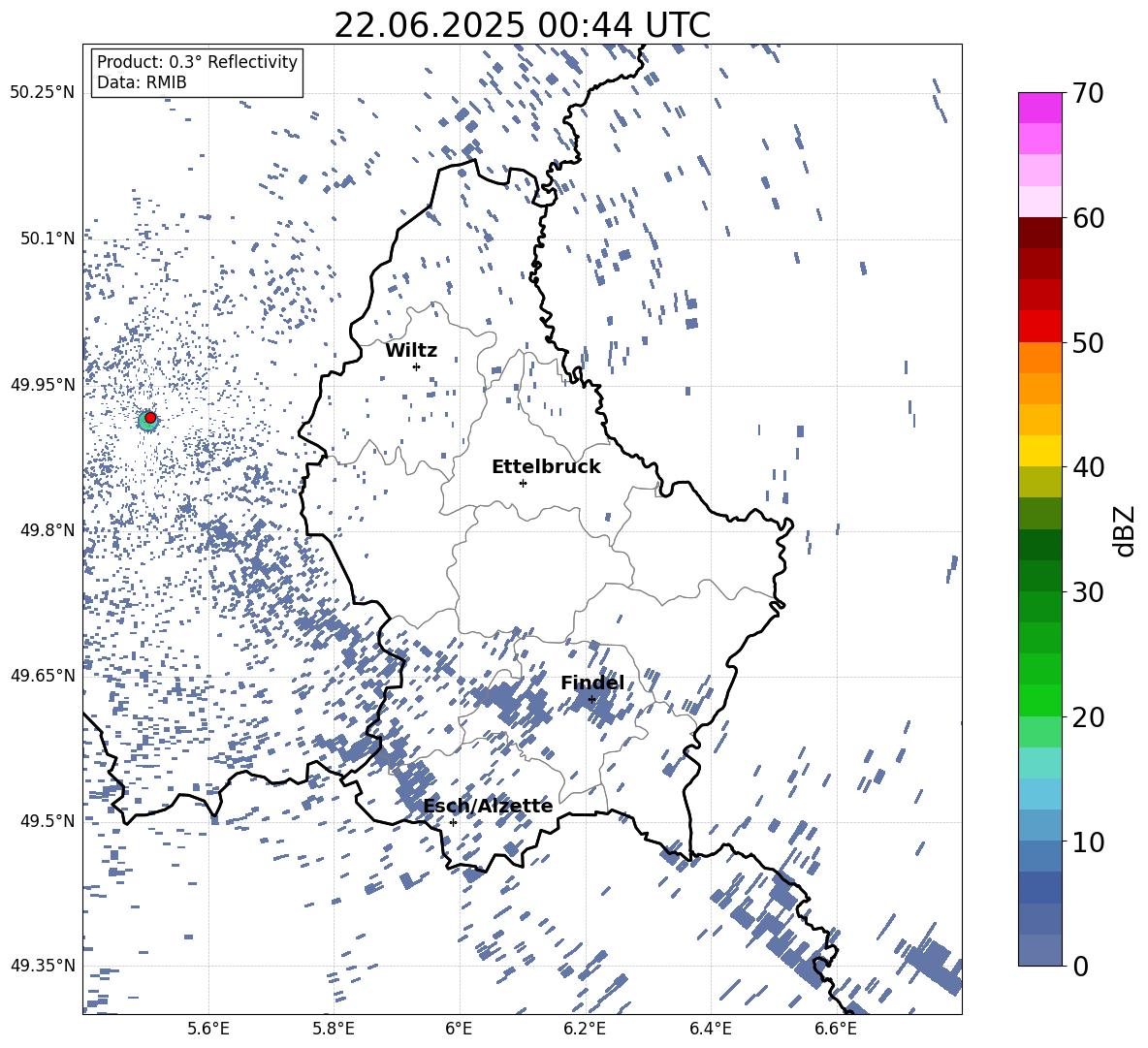This screenshot has height=1048, width=1148.
Task: Click the 5.8°E longitude label
Action: click(334, 1029)
